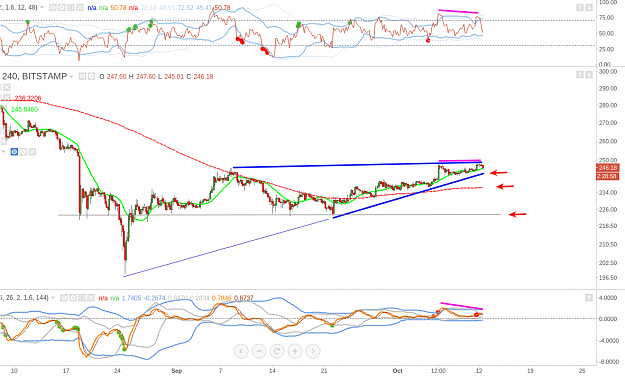Move the top oscillator pane down
This screenshot has height=376, width=625.
[x=589, y=7]
